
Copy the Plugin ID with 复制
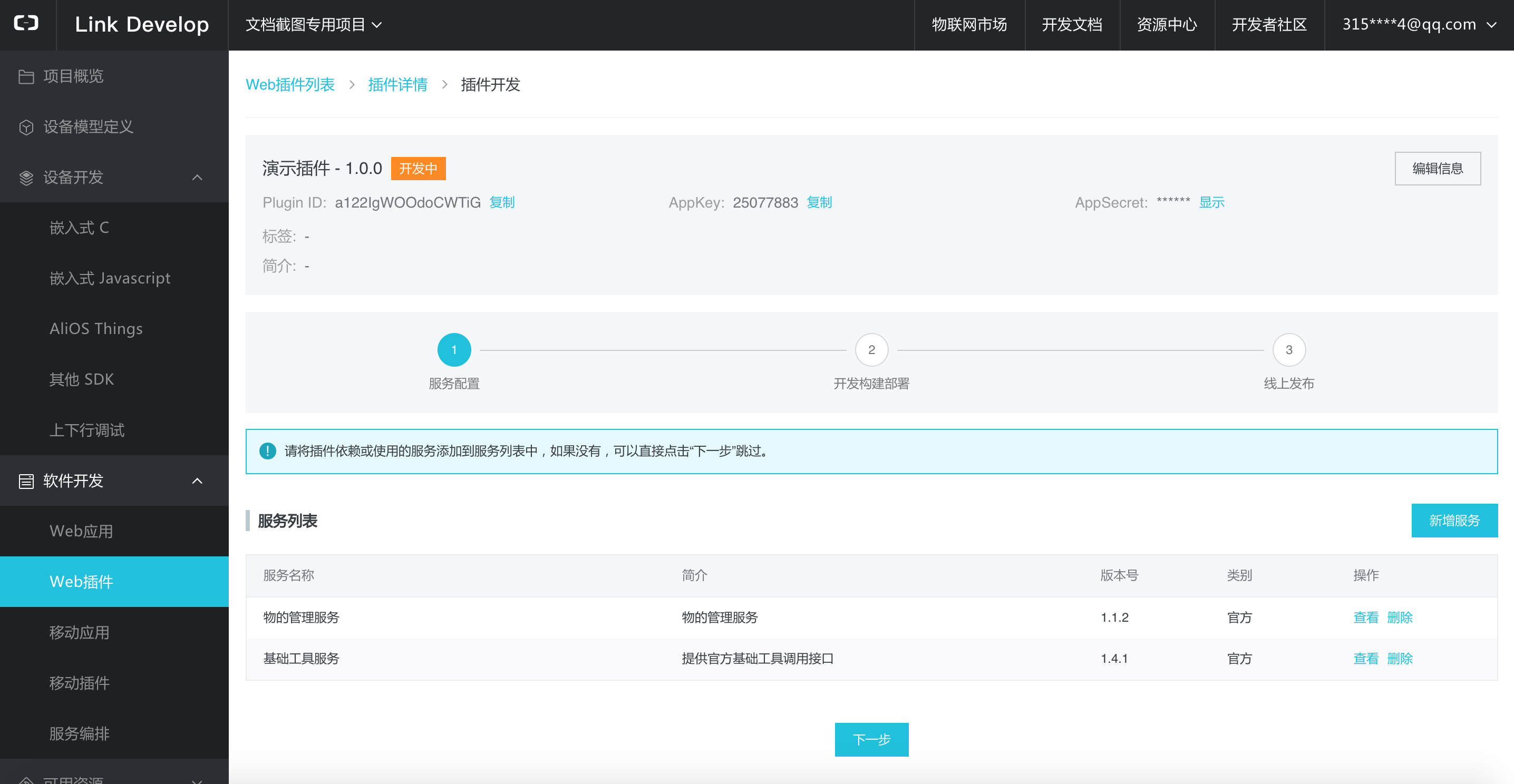click(x=502, y=203)
